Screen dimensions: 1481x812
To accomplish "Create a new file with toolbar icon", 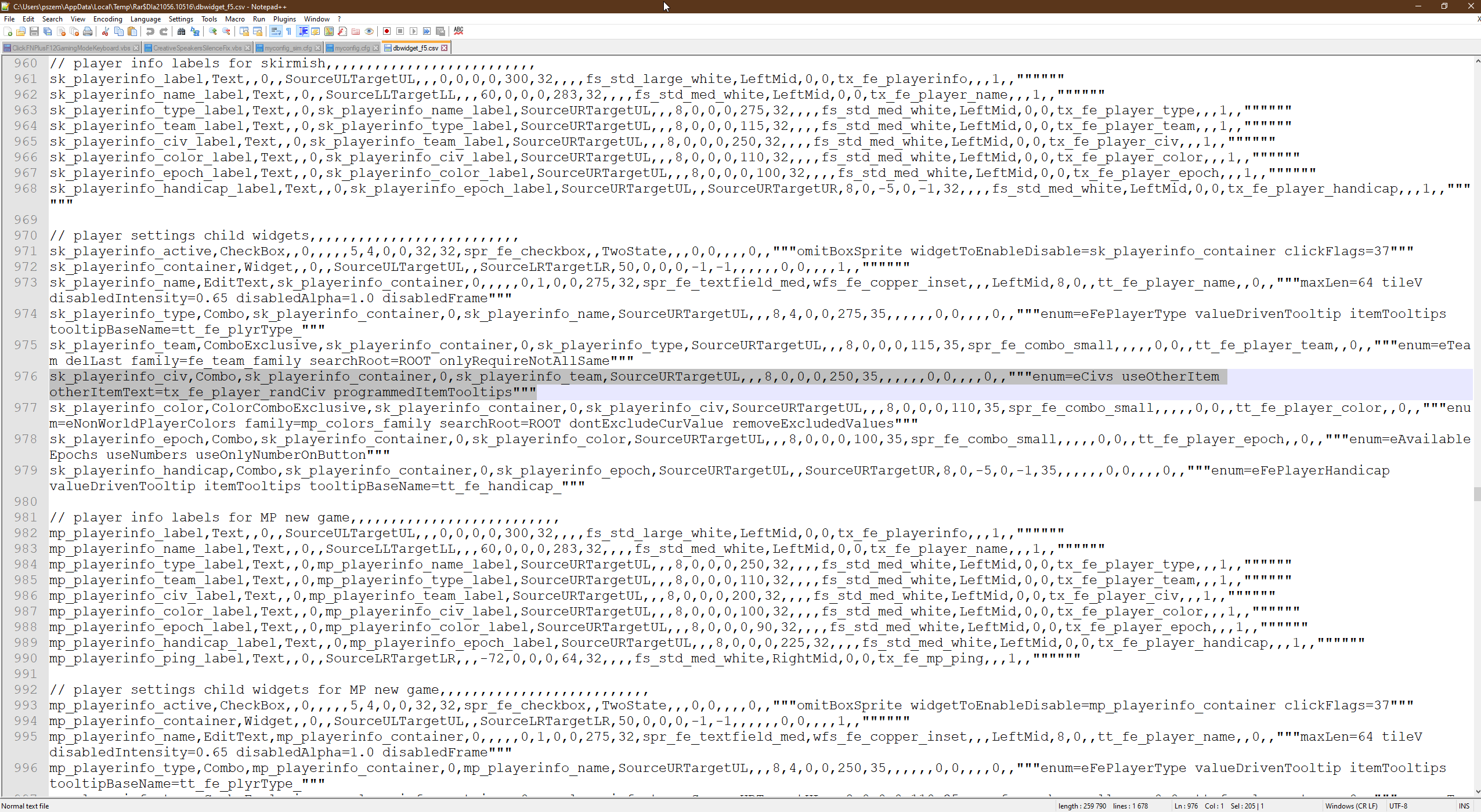I will (8, 31).
